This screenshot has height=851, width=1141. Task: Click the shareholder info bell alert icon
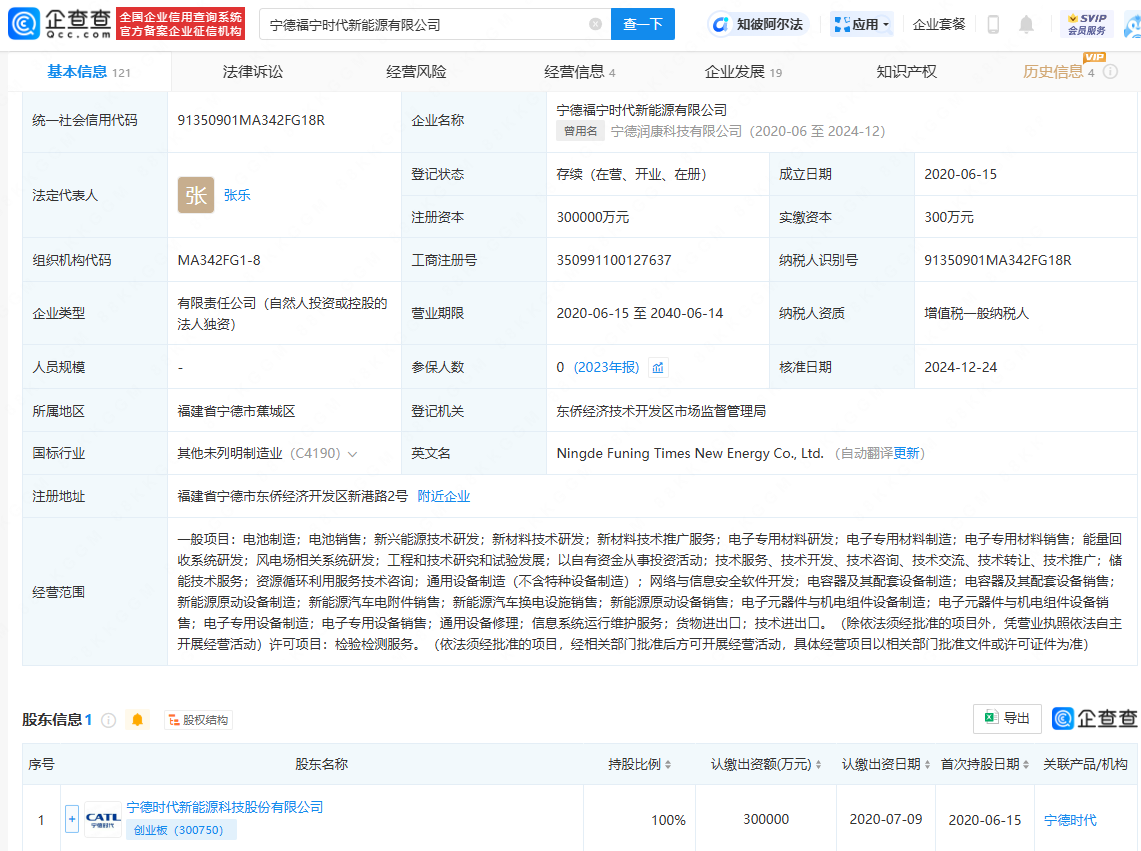[138, 720]
